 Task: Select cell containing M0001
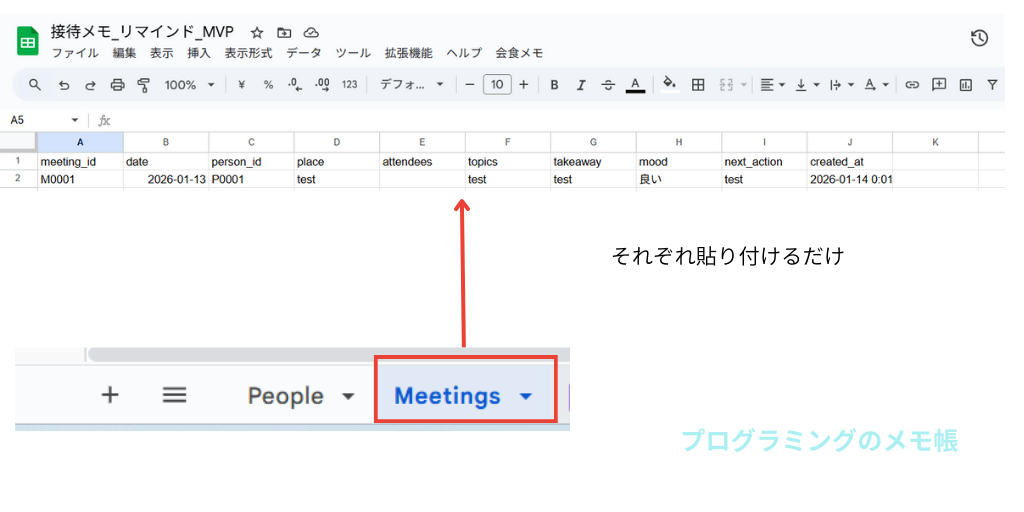pos(80,180)
